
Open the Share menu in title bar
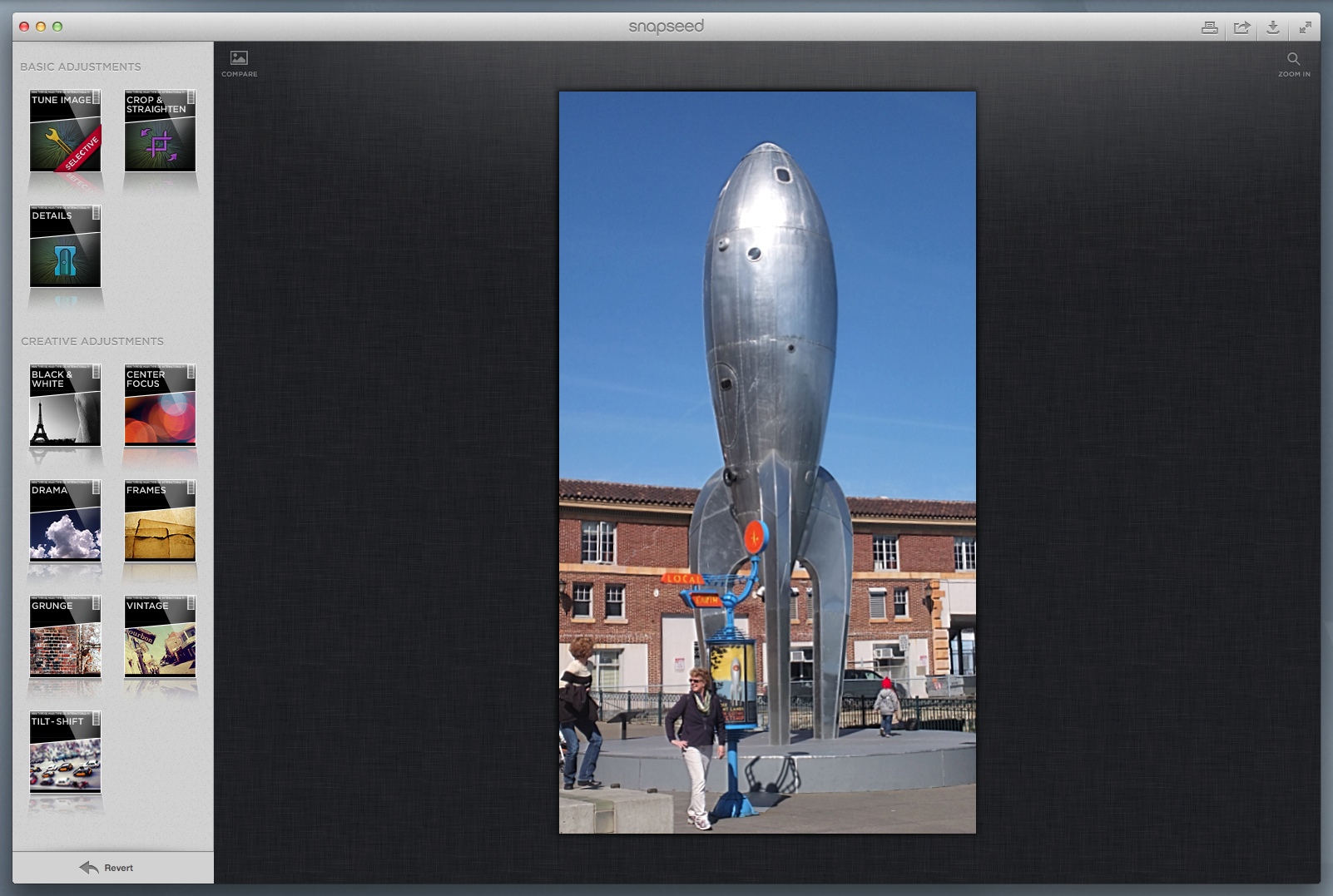click(1241, 27)
